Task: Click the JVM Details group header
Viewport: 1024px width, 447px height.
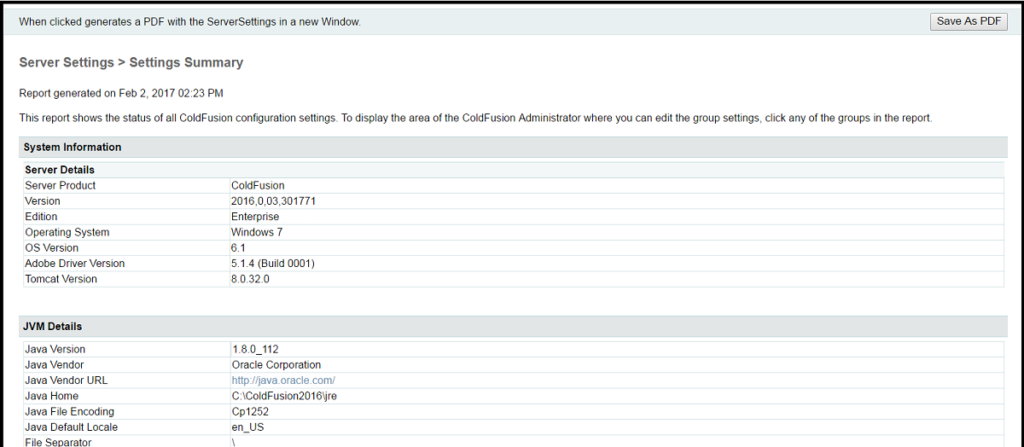Action: point(513,326)
